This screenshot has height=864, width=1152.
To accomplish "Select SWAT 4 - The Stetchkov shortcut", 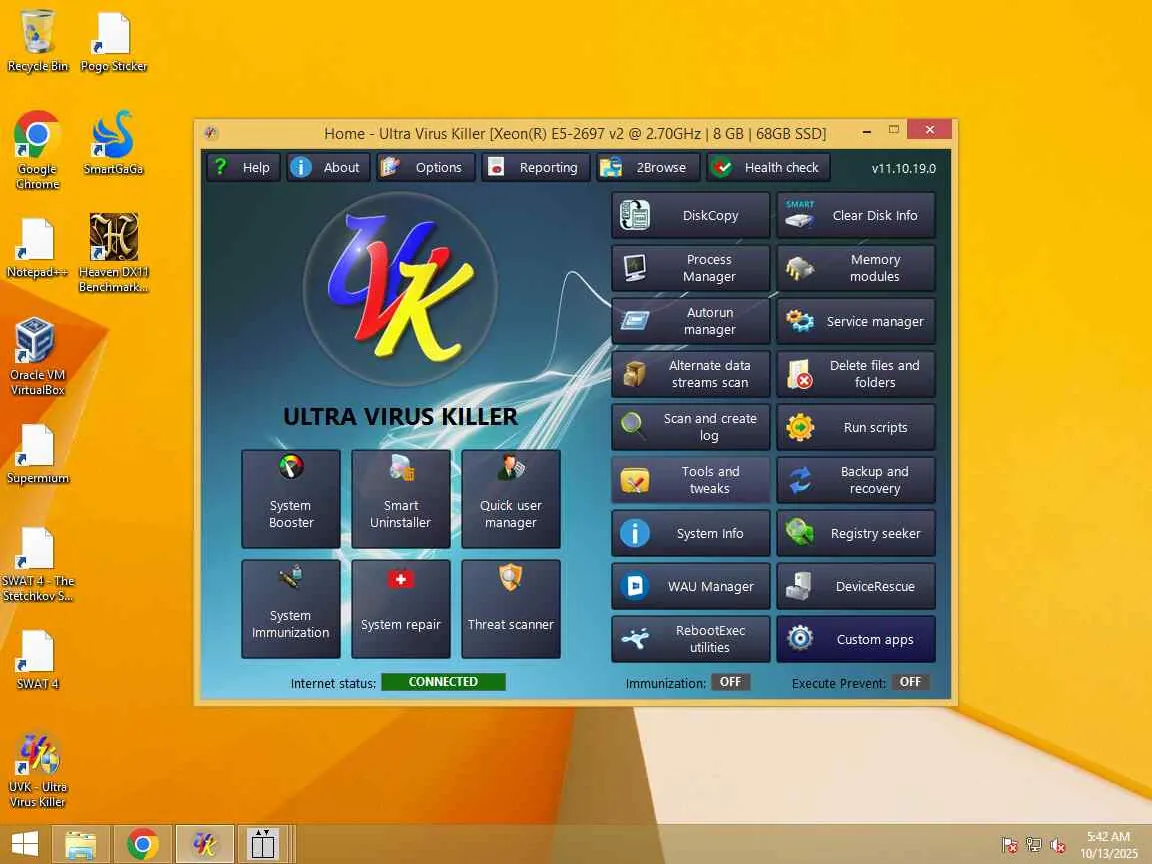I will (37, 564).
